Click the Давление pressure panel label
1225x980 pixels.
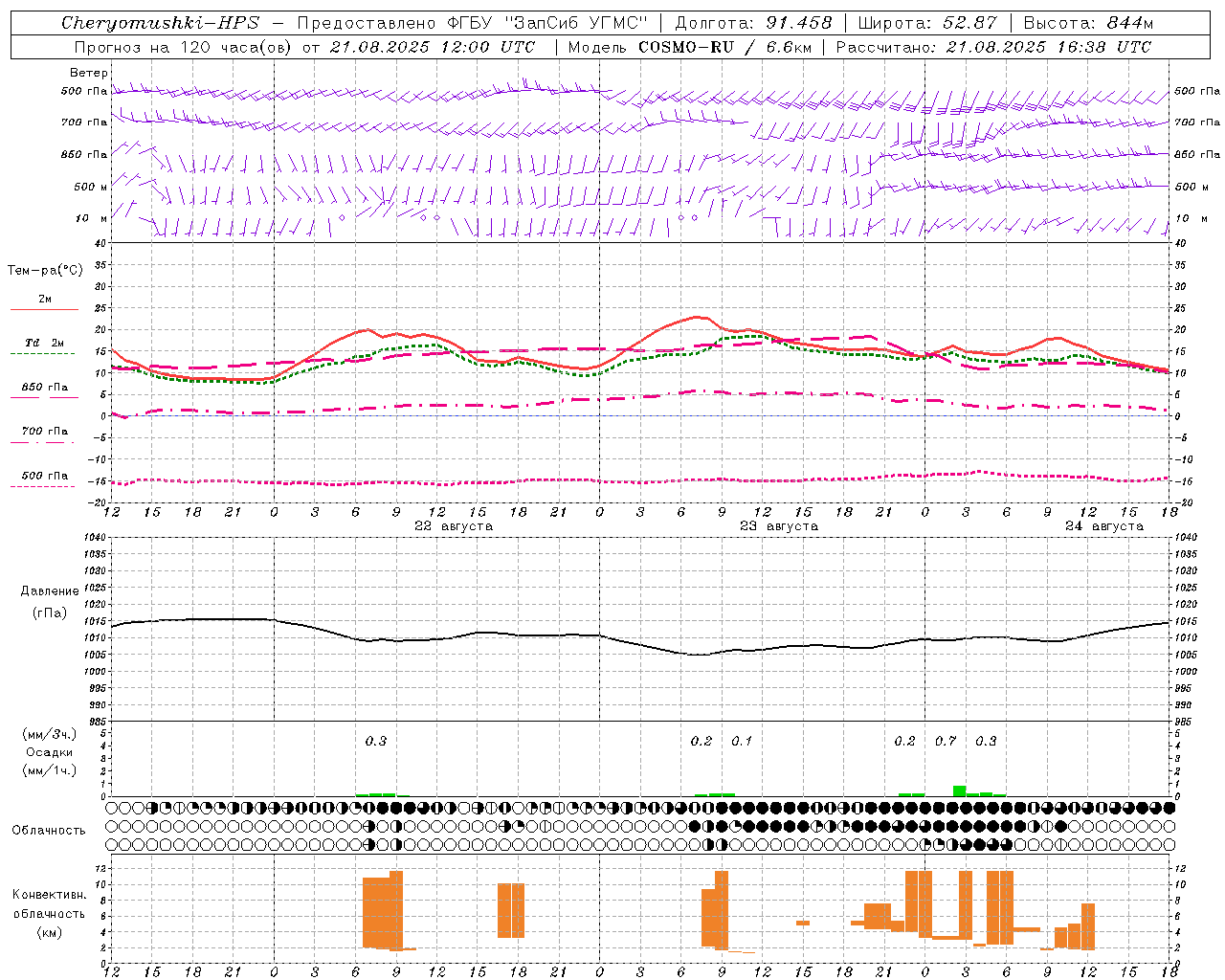click(50, 591)
